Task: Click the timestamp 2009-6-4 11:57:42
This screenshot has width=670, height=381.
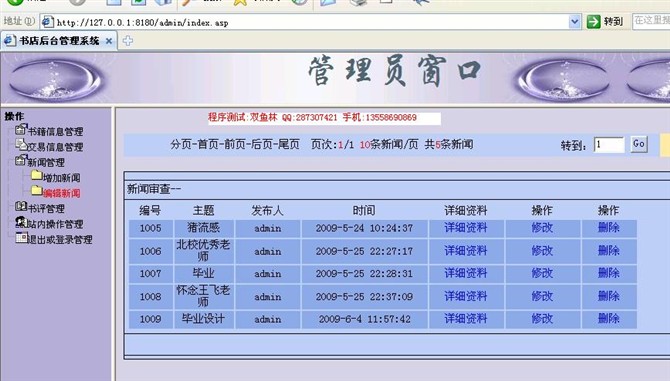Action: click(364, 319)
